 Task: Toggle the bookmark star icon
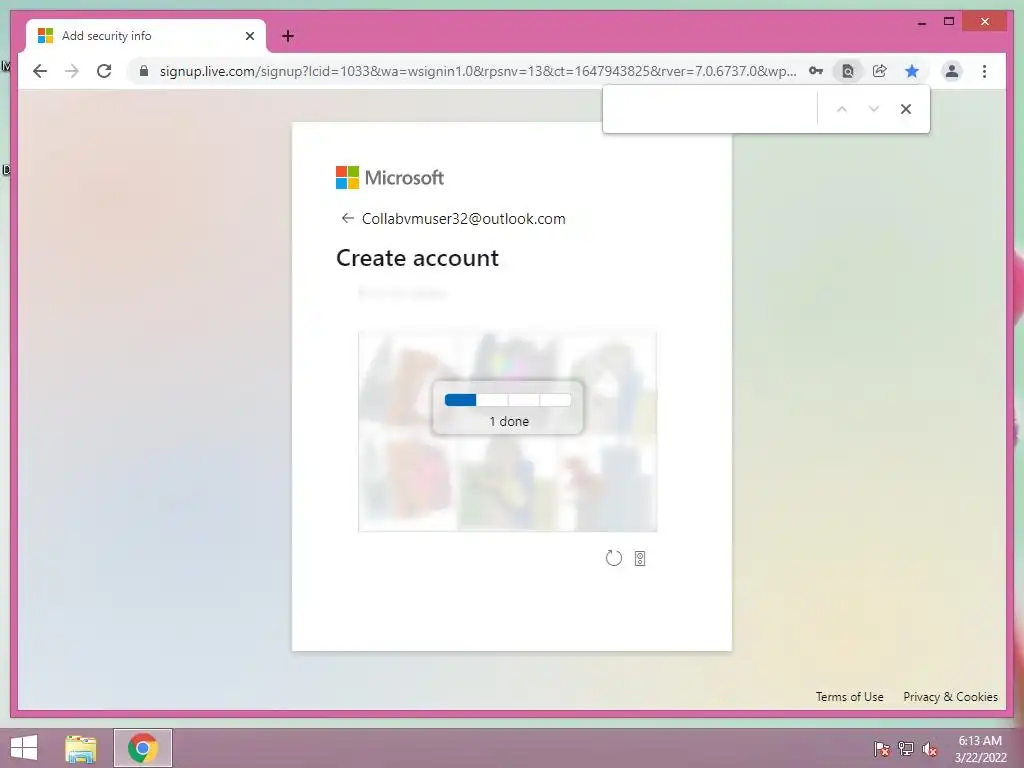[912, 71]
